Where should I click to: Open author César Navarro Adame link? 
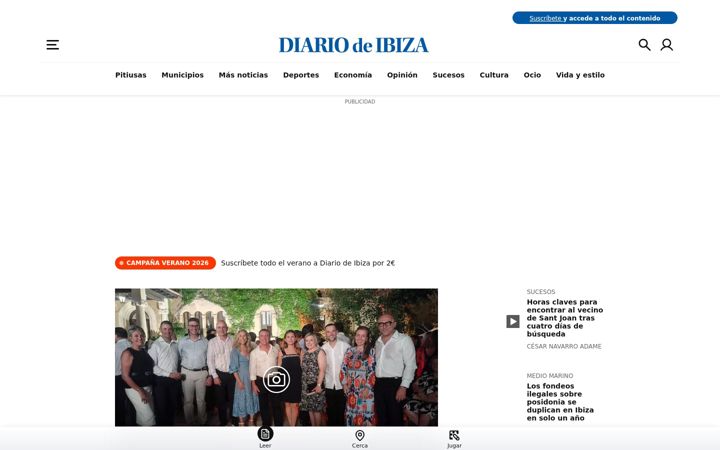click(564, 346)
